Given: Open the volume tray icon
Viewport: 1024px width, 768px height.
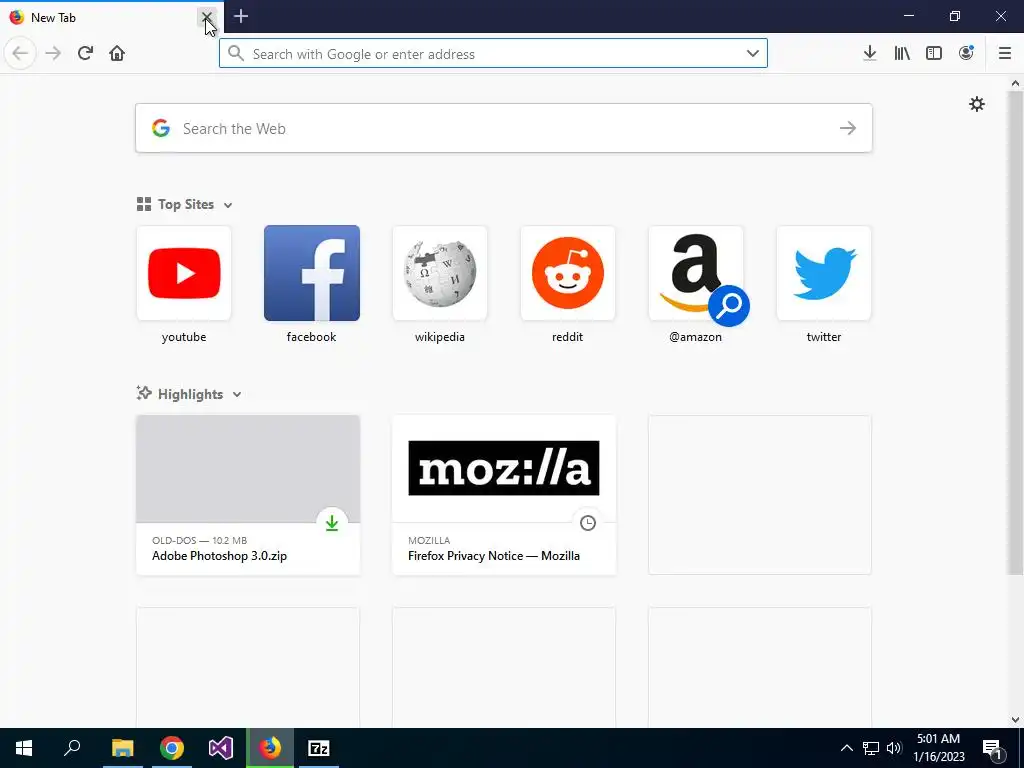Looking at the screenshot, I should click(894, 748).
